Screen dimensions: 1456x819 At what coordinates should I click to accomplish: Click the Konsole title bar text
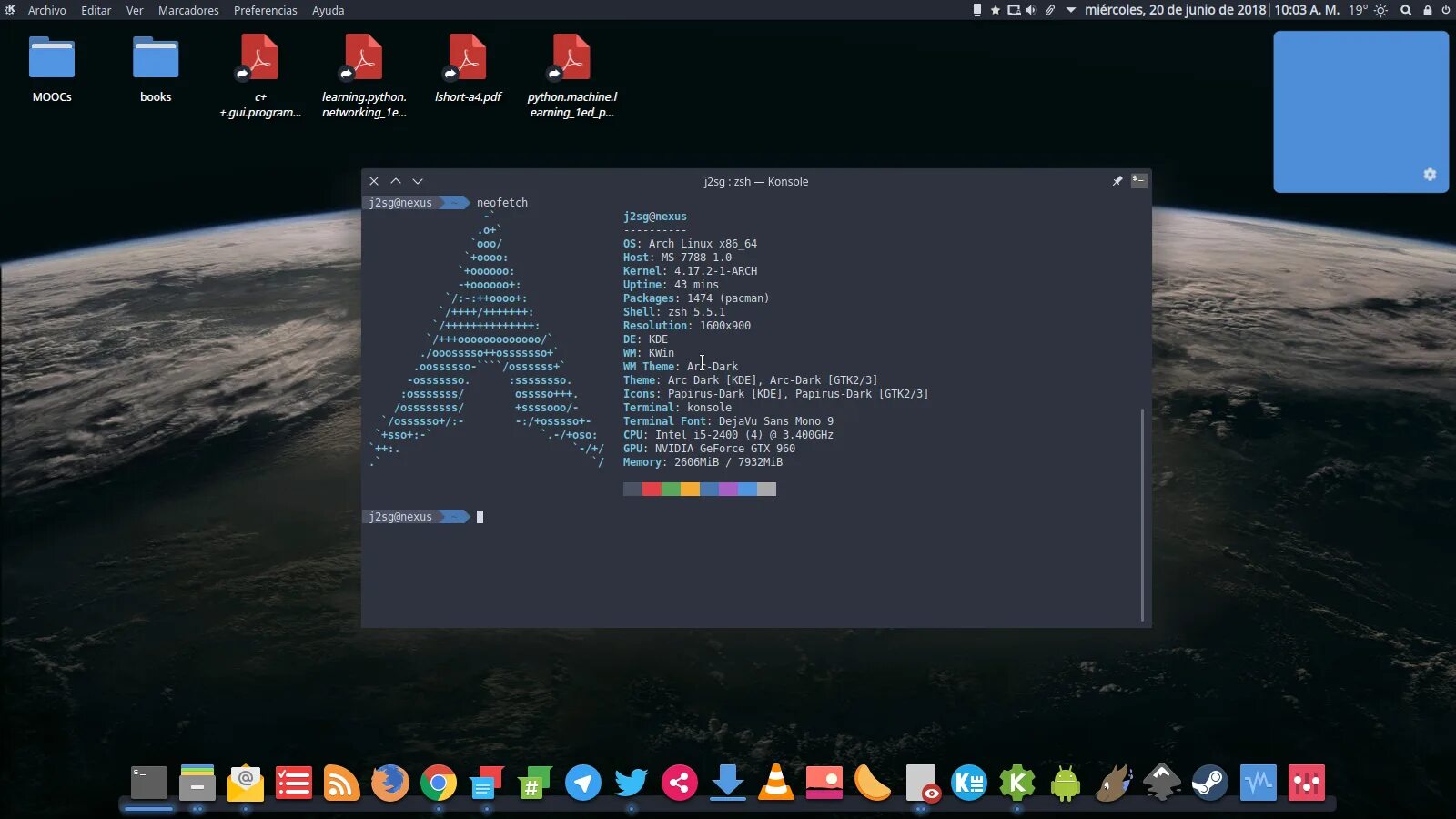(x=756, y=181)
